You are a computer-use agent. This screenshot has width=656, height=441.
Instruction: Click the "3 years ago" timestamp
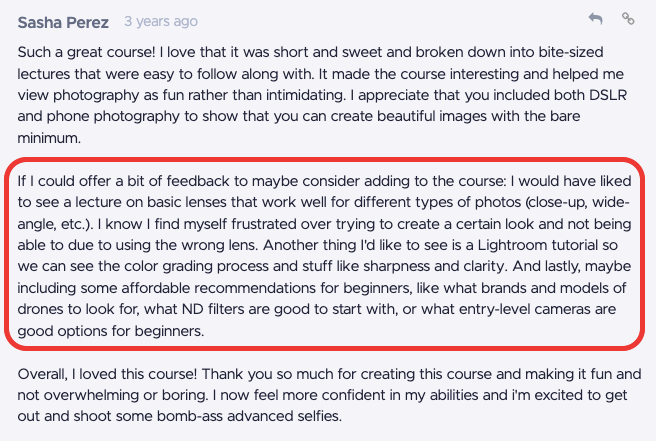[x=161, y=21]
